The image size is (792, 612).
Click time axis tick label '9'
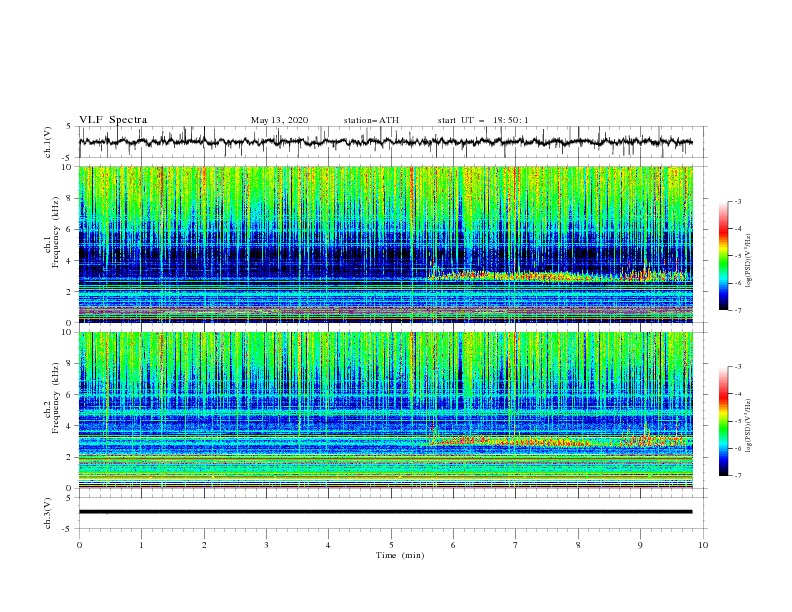pyautogui.click(x=640, y=545)
